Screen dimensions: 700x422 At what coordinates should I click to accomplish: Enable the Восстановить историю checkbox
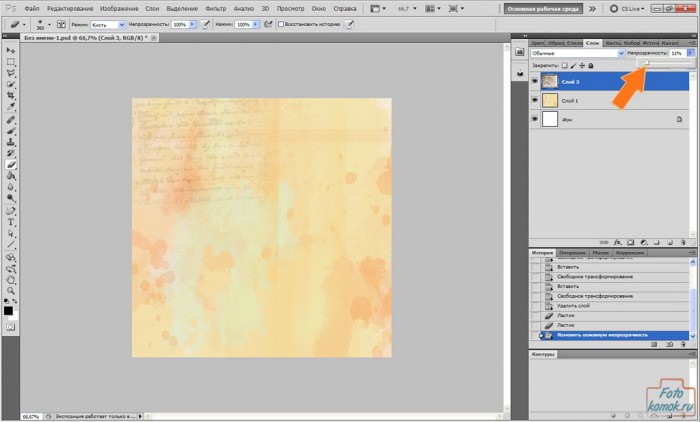(280, 23)
